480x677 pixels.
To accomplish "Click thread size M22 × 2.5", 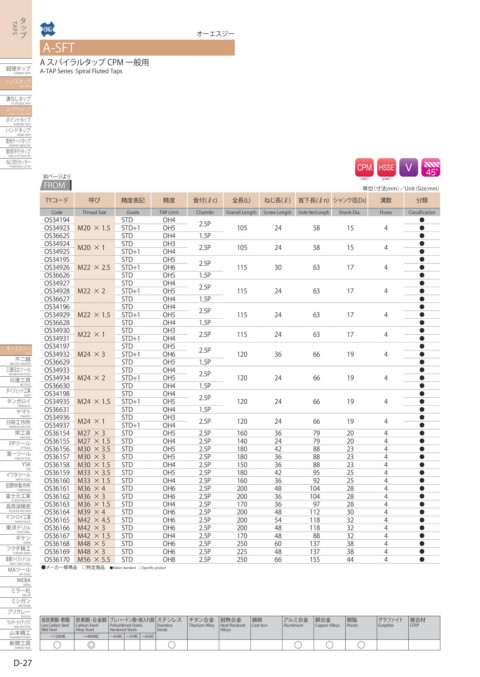I will pos(94,267).
